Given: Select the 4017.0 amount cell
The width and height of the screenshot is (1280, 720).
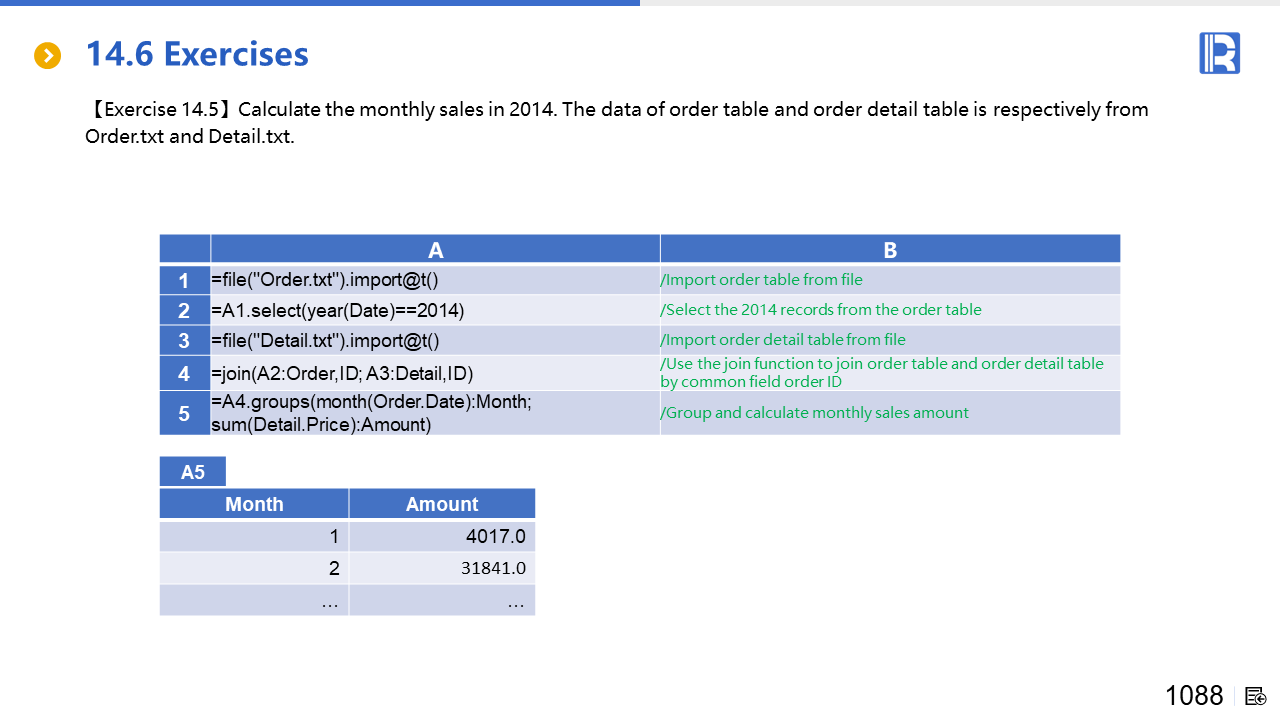Looking at the screenshot, I should (x=495, y=537).
